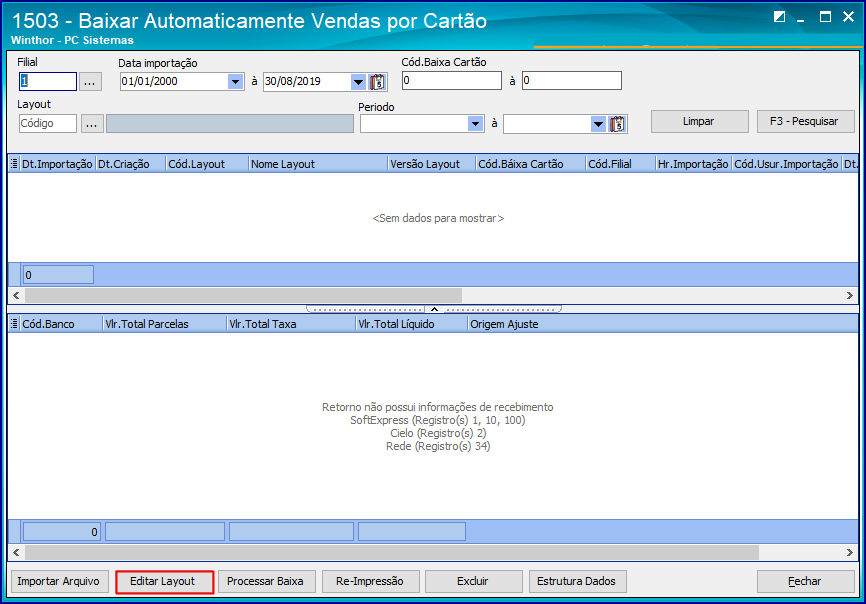Sort by Vlr.Total Parcelas column header
The width and height of the screenshot is (866, 604).
pyautogui.click(x=165, y=324)
